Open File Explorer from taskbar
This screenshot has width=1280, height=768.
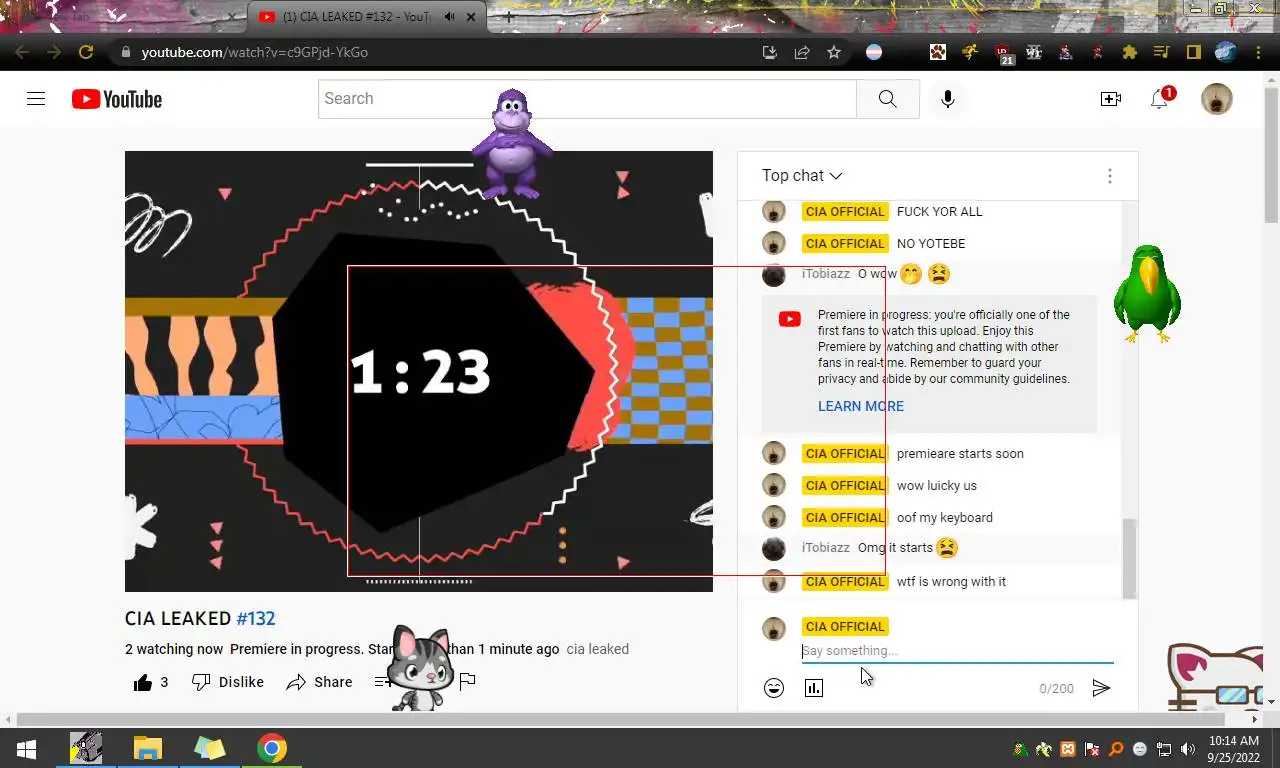coord(148,748)
